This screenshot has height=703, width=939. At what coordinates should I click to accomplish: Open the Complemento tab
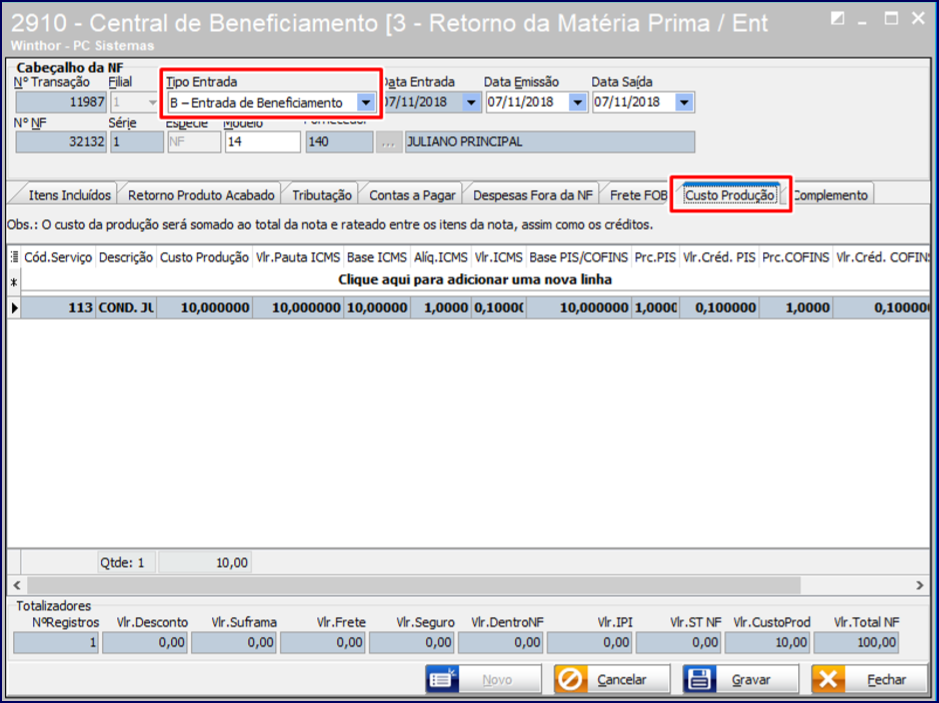point(830,195)
